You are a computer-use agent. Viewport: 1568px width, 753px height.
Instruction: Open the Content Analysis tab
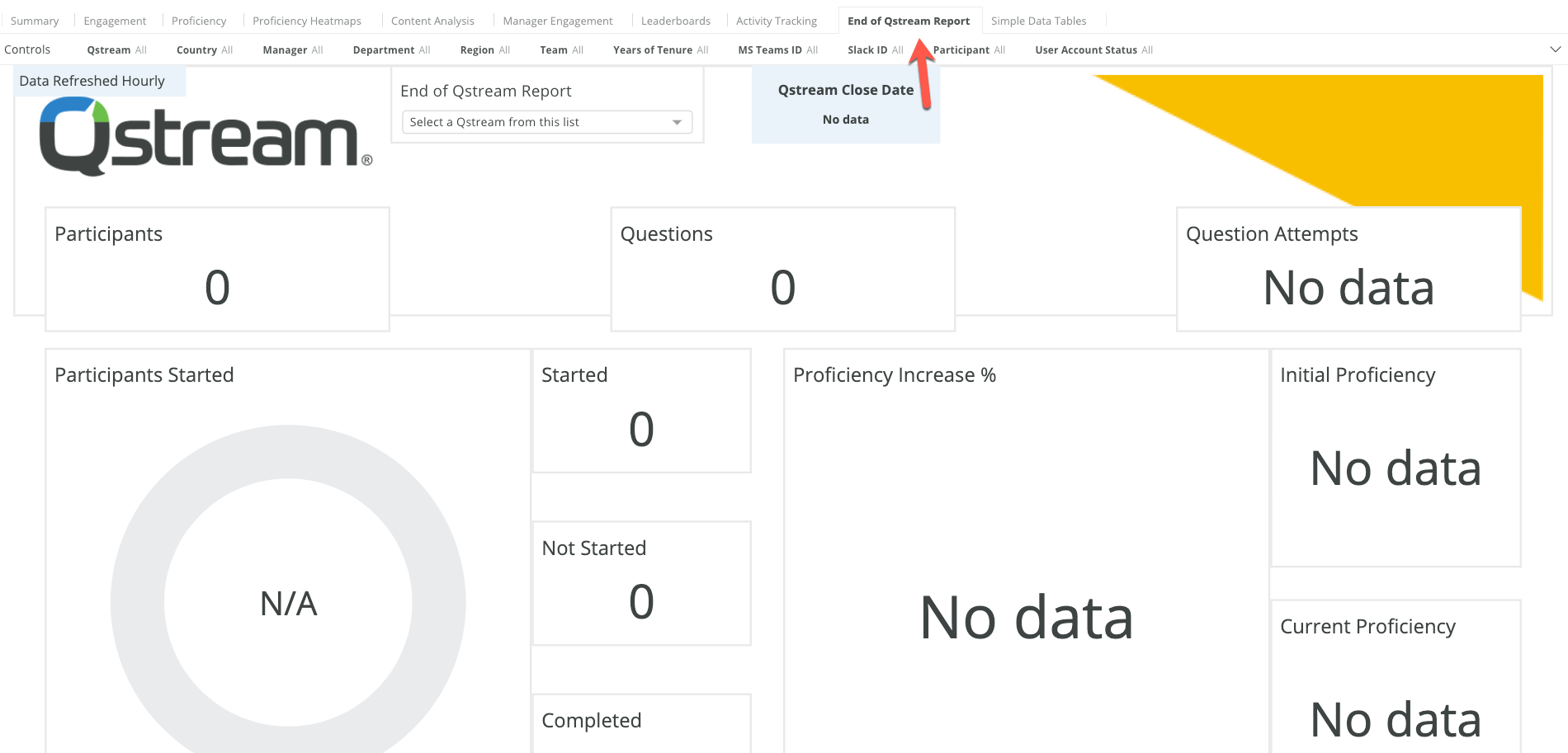pos(432,21)
